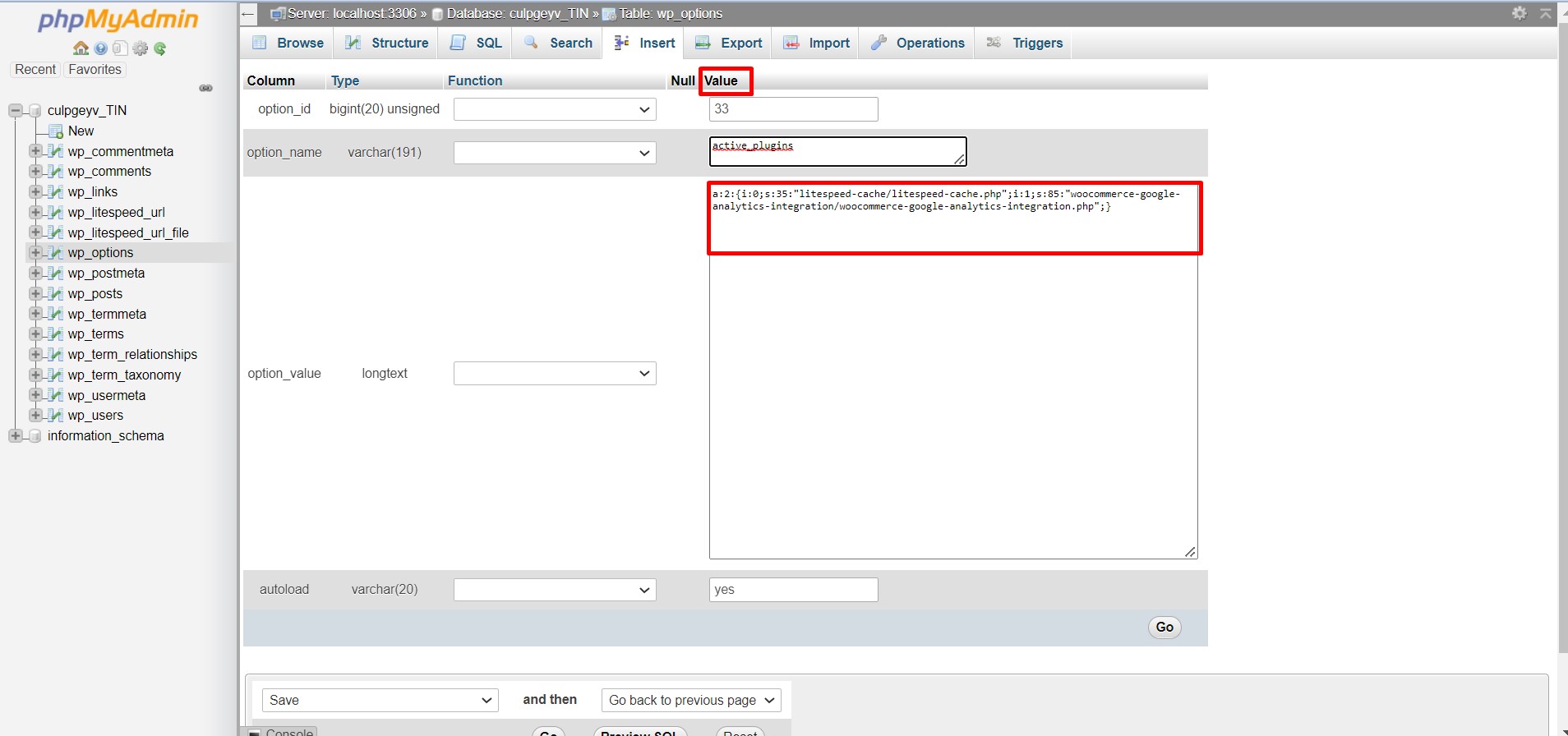1568x736 pixels.
Task: Open the 'Go back to previous page' dropdown
Action: pyautogui.click(x=691, y=700)
